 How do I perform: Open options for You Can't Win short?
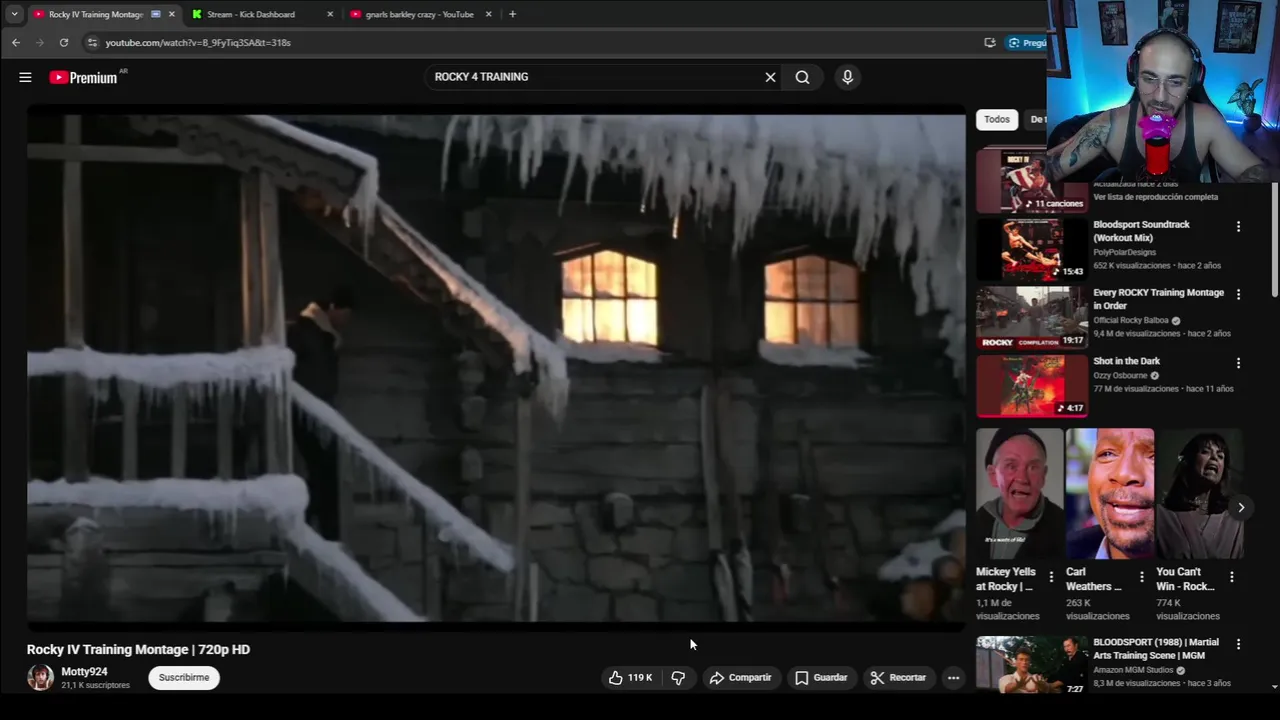(x=1231, y=577)
